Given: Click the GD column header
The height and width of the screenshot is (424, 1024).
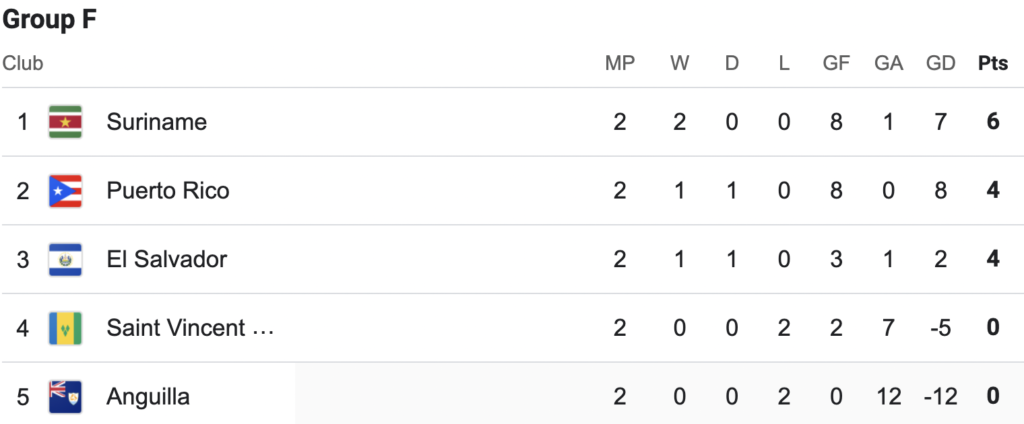Looking at the screenshot, I should coord(940,63).
